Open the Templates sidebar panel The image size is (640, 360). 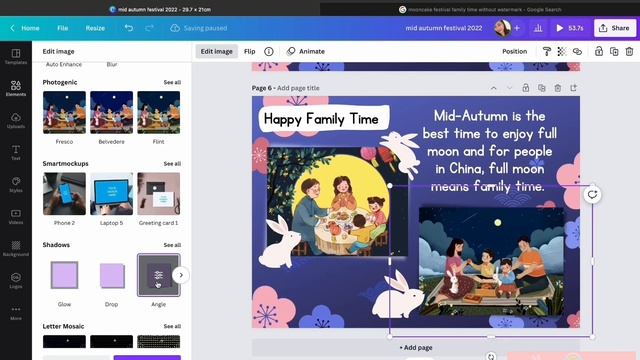pos(16,56)
